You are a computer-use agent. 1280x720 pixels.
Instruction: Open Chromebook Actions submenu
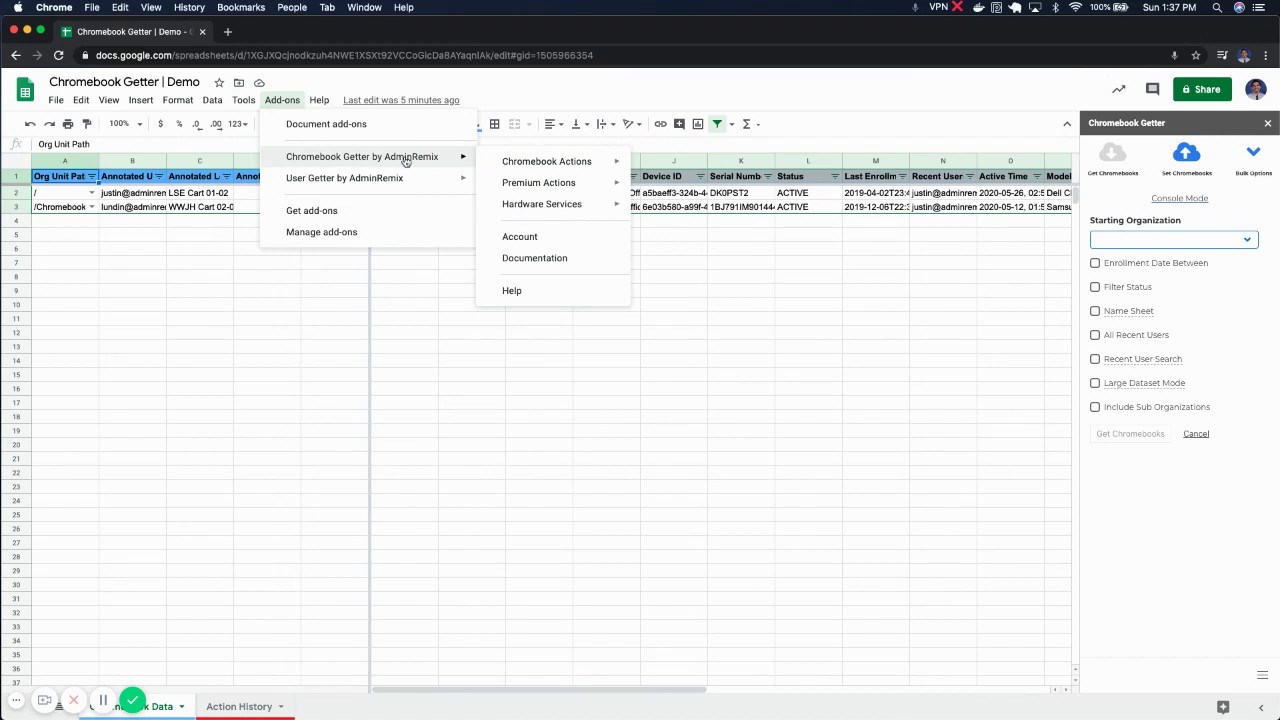554,161
